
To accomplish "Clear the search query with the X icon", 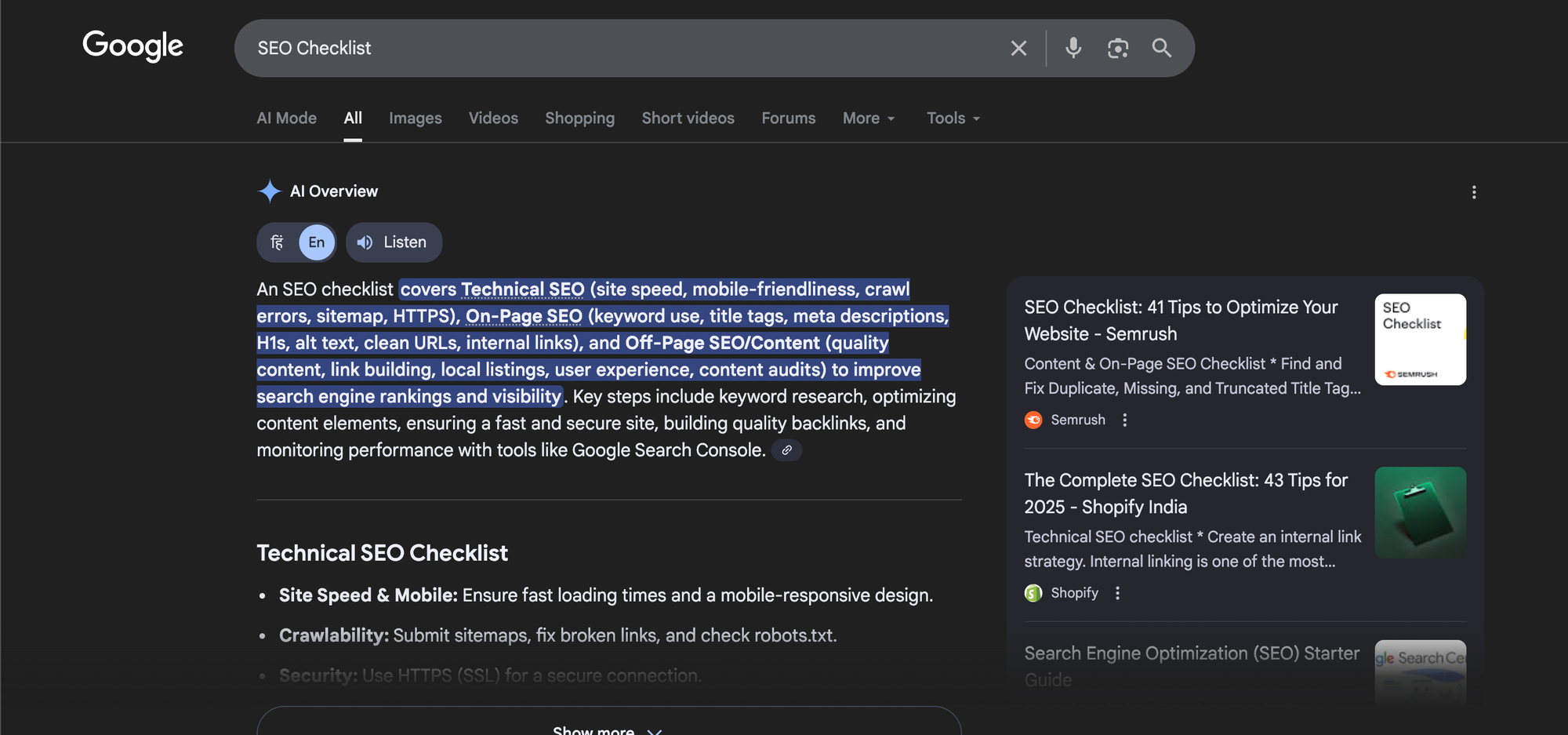I will 1018,48.
